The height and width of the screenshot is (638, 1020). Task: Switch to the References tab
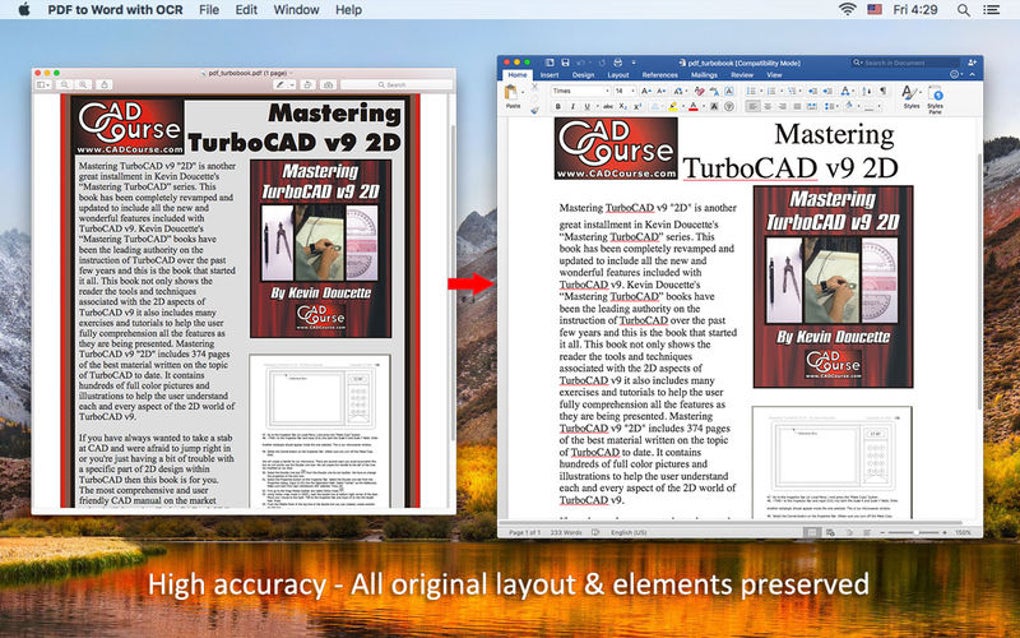660,75
